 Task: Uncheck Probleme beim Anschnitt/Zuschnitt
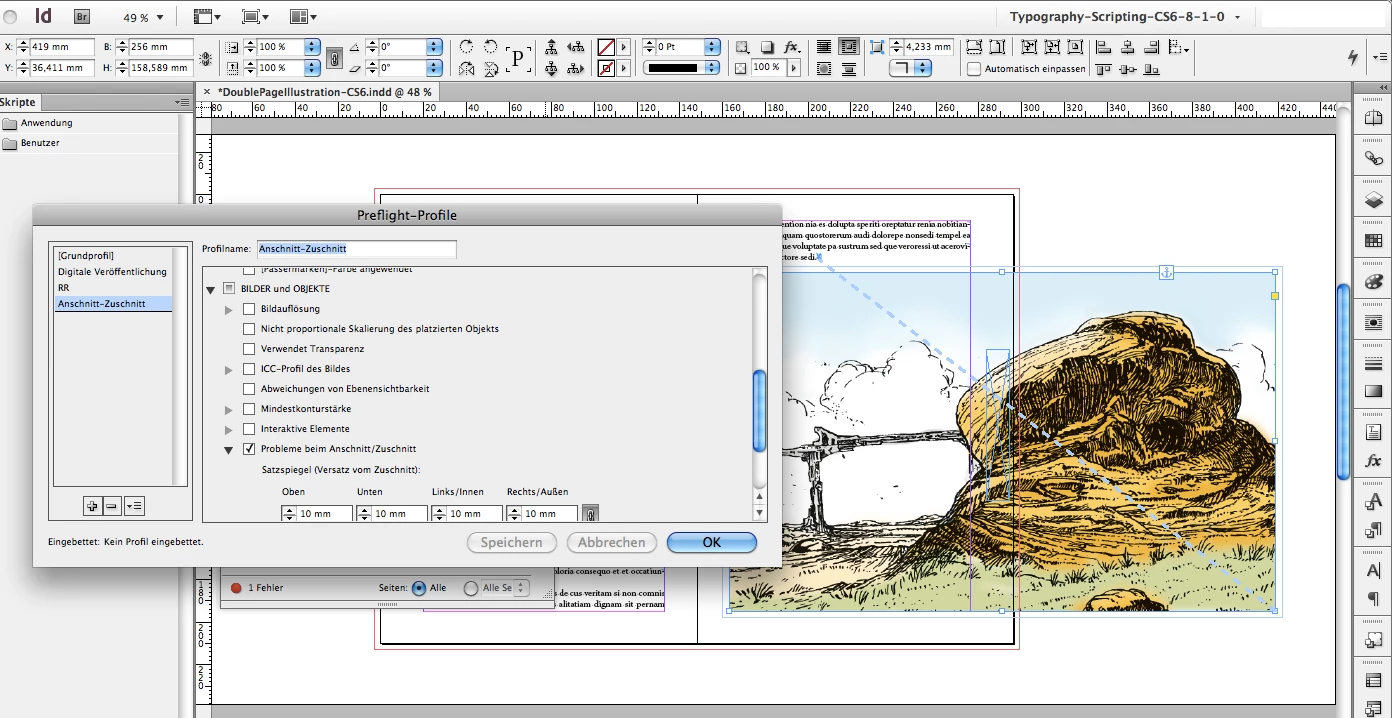coord(250,449)
